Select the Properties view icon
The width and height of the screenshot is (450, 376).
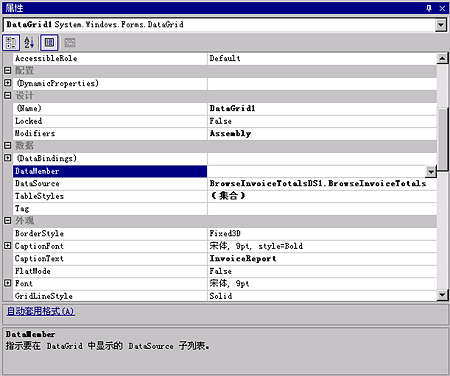pos(49,43)
